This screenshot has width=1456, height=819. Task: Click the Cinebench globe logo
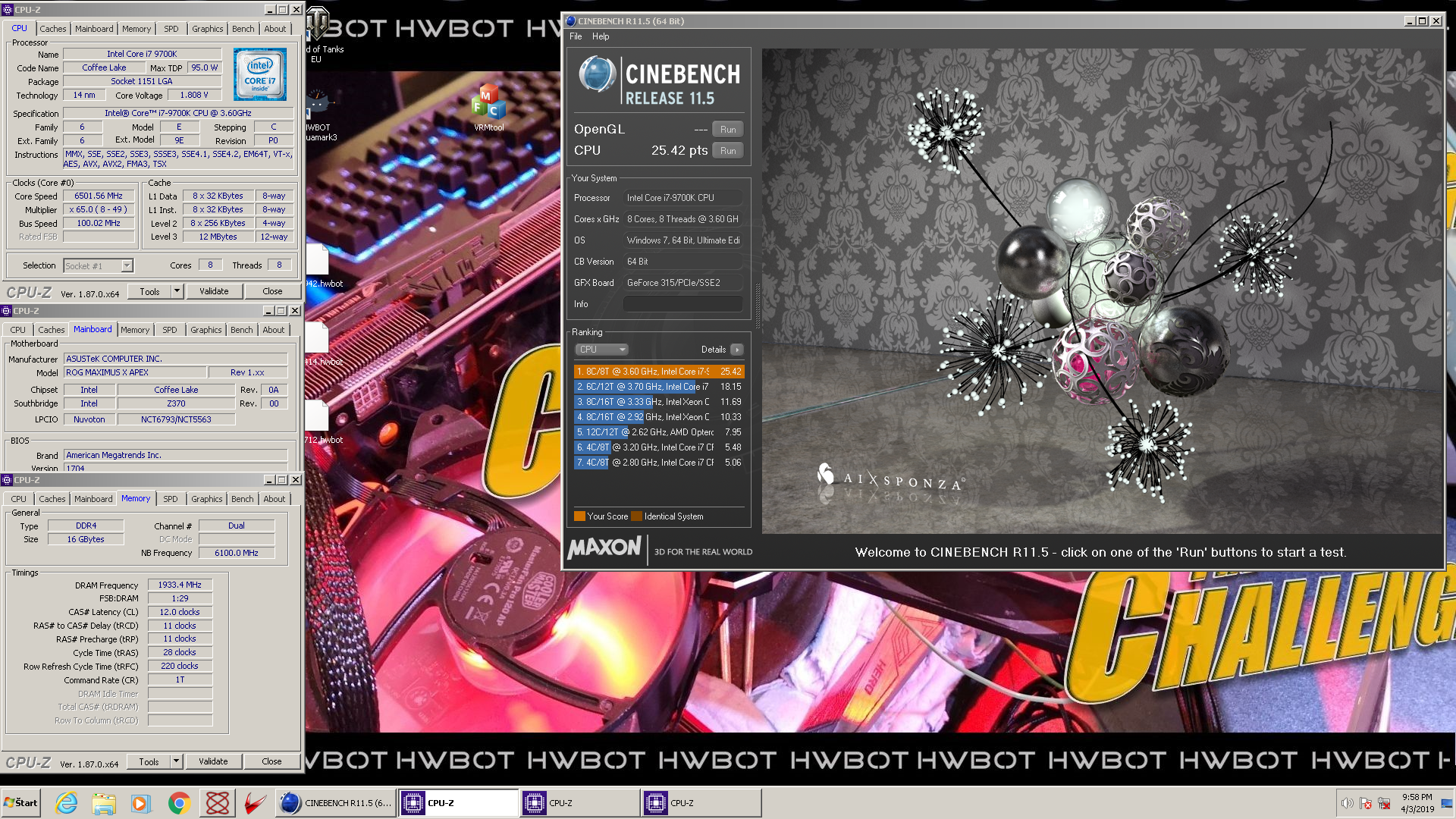point(597,74)
